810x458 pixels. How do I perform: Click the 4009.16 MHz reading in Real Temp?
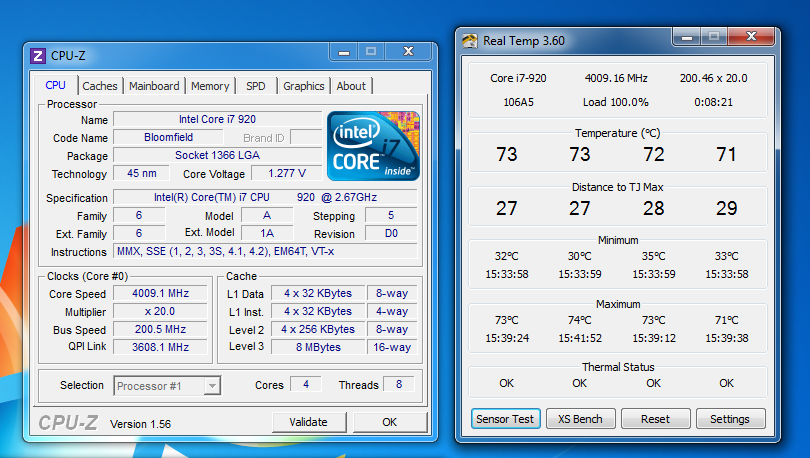(x=616, y=78)
